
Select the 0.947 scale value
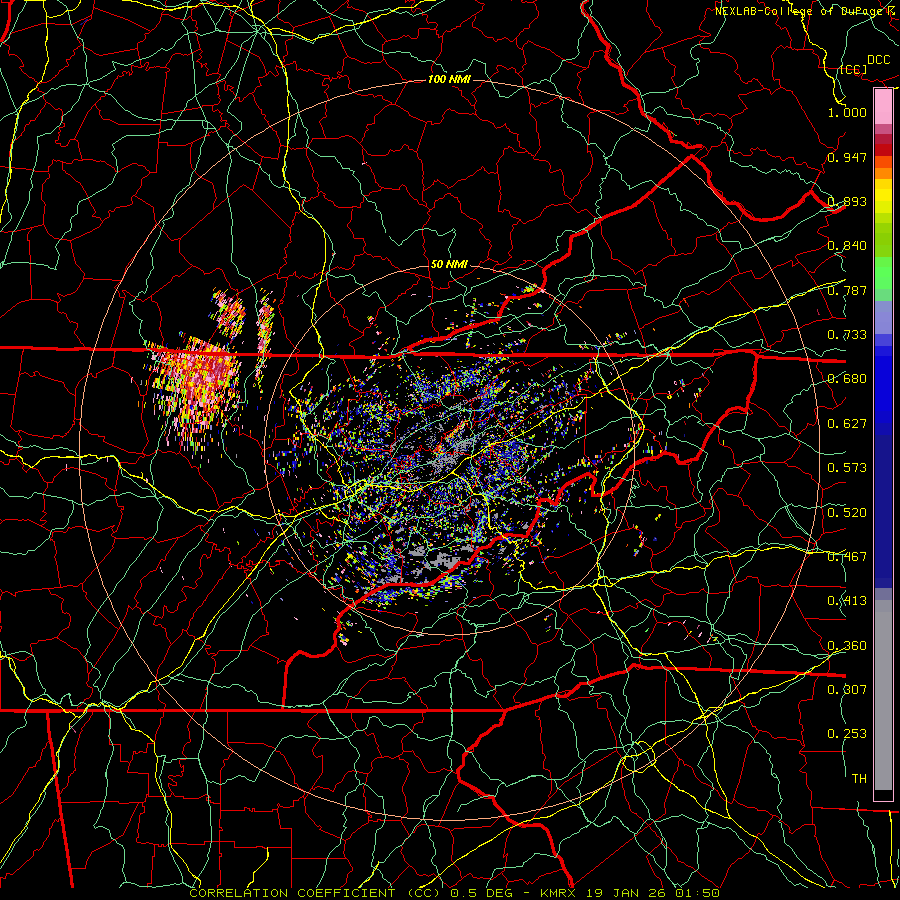[847, 157]
